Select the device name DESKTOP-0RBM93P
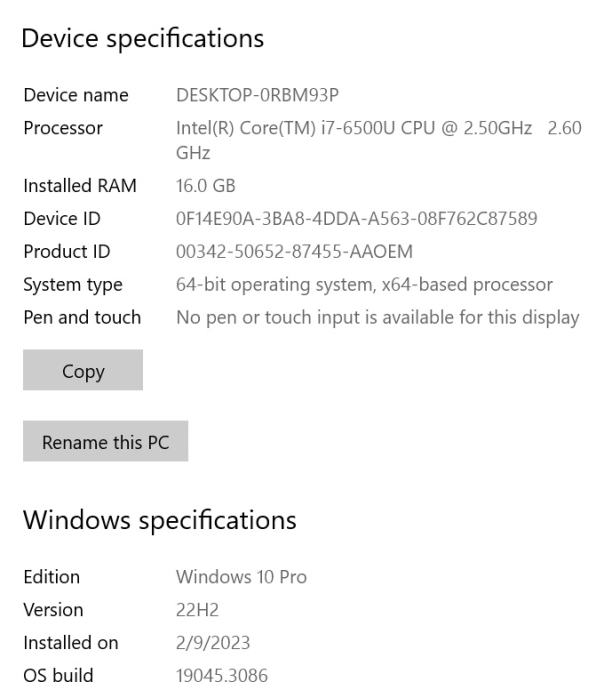604x690 pixels. [256, 95]
